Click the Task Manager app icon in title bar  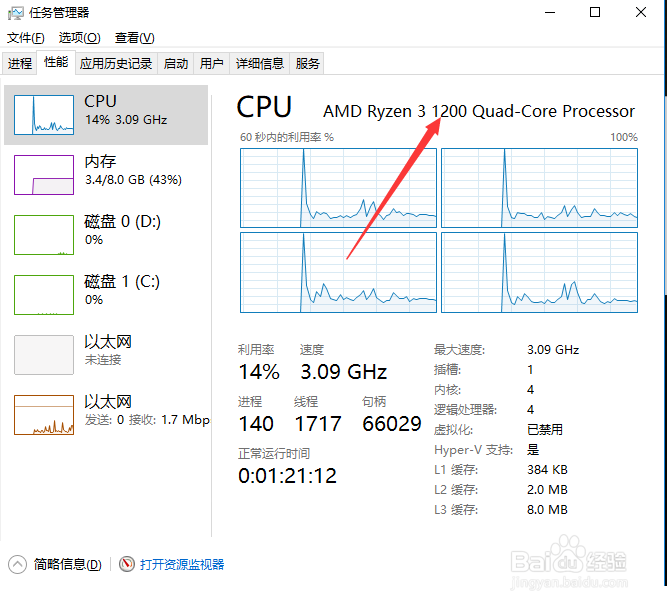coord(16,13)
